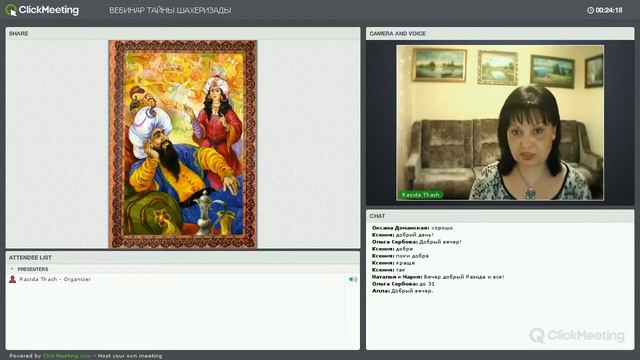Image resolution: width=640 pixels, height=360 pixels.
Task: Click the Ксения: так chat message
Action: (x=388, y=270)
